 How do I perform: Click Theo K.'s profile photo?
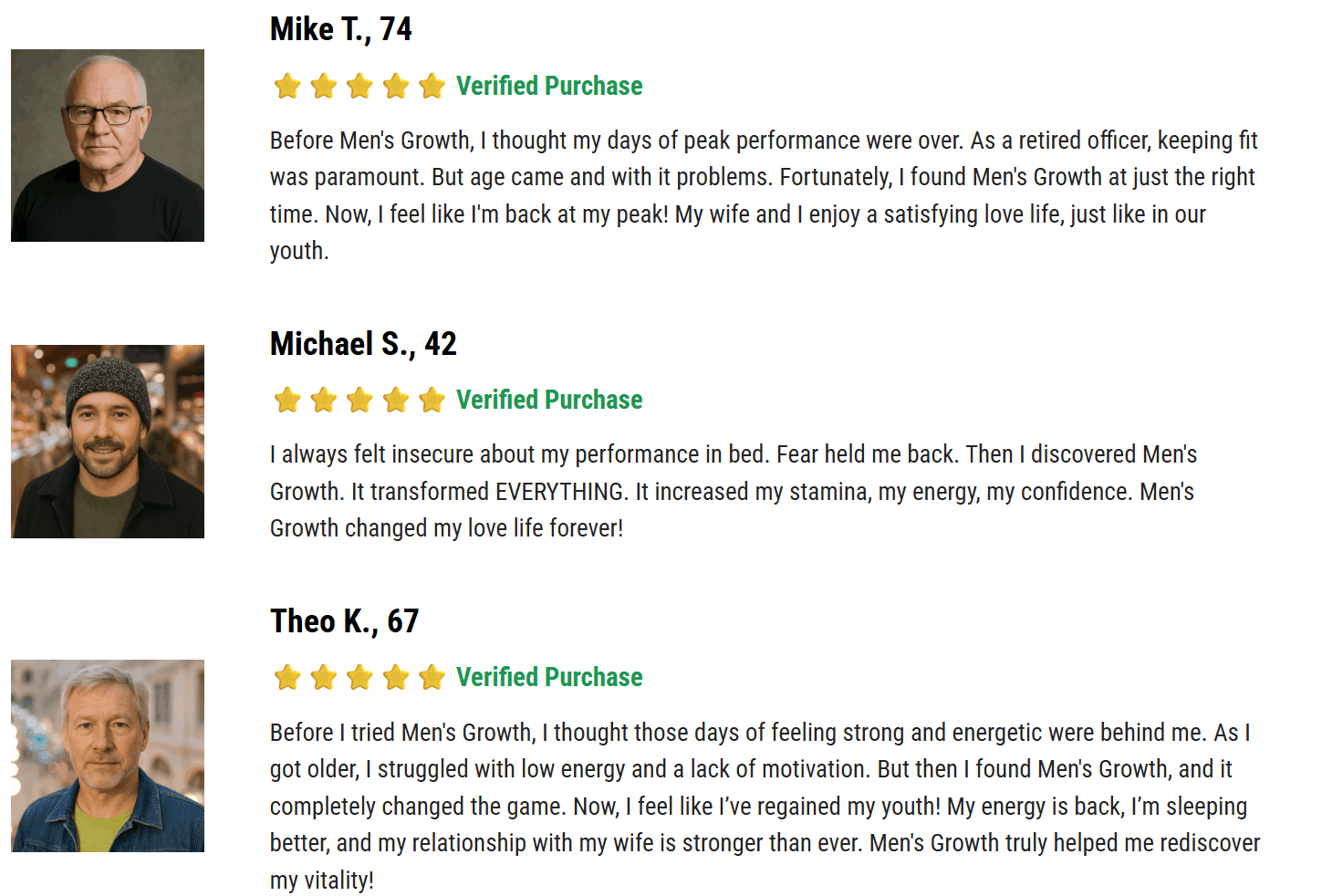tap(108, 755)
